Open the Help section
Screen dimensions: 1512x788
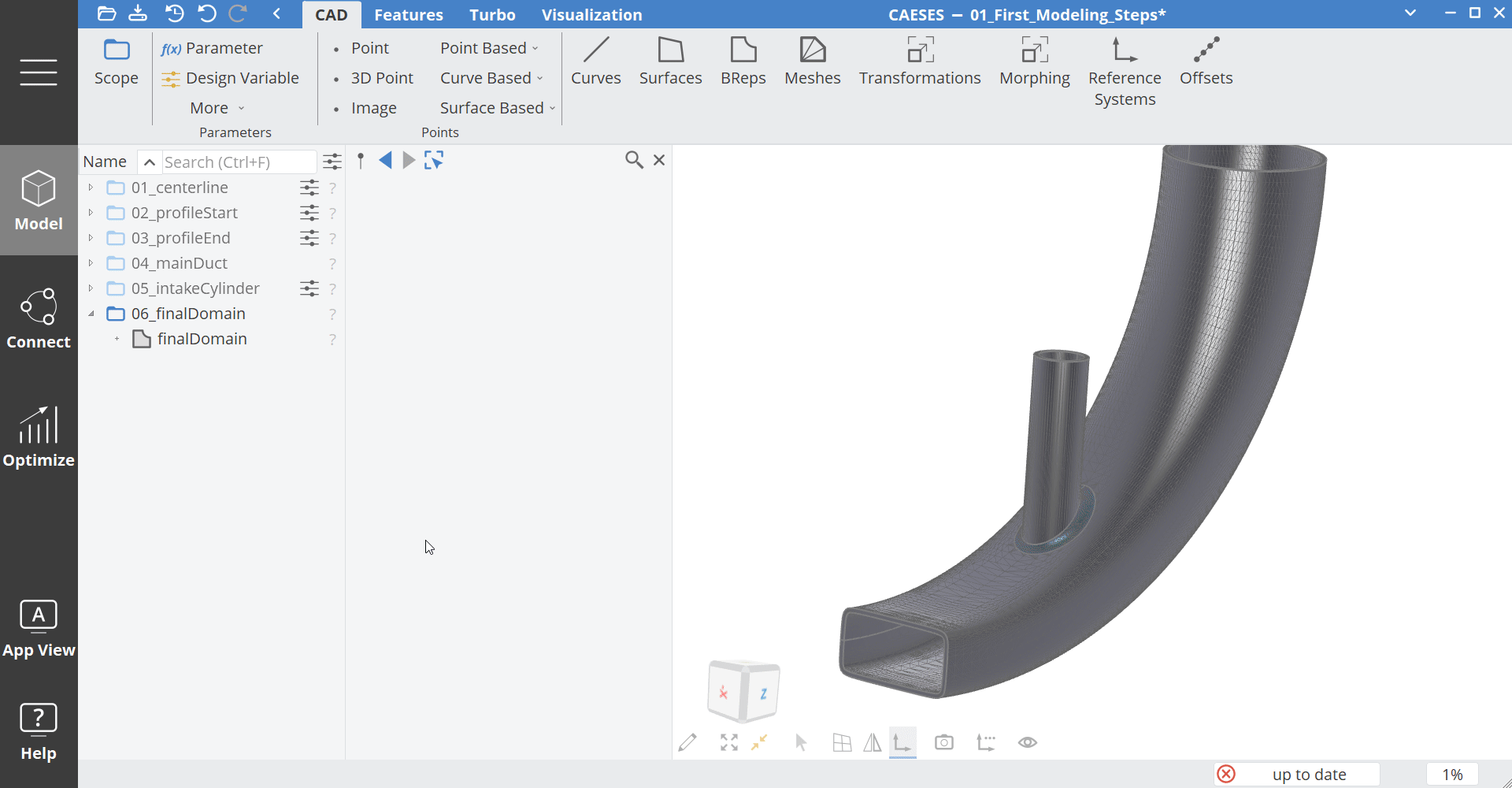[x=39, y=731]
